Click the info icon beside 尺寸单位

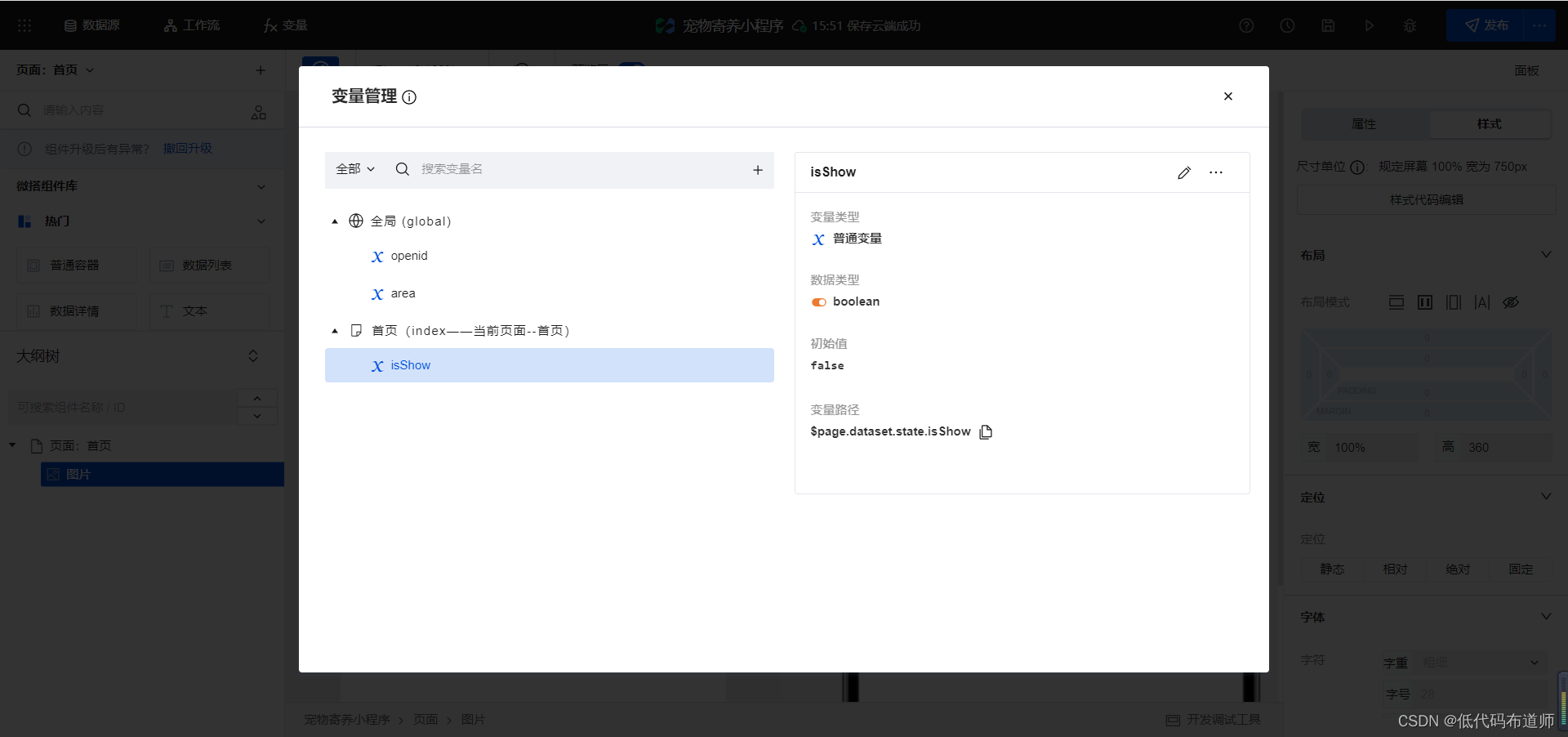coord(1356,167)
